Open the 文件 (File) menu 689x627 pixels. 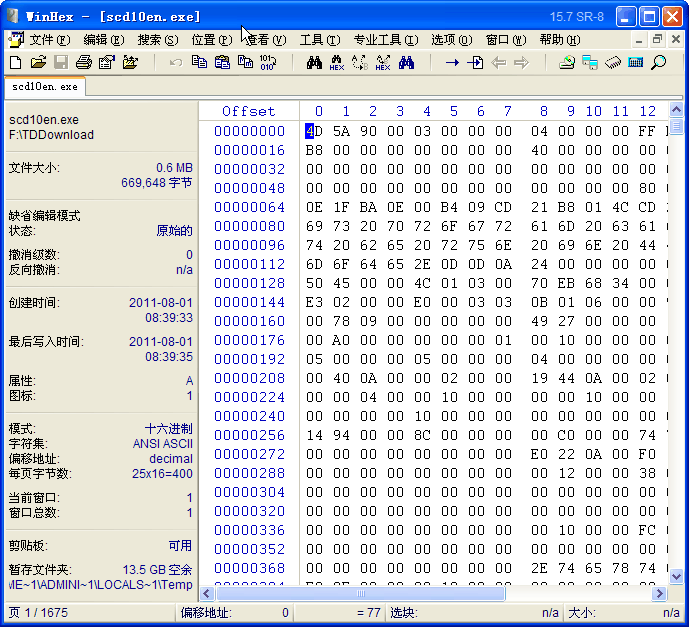(49, 40)
